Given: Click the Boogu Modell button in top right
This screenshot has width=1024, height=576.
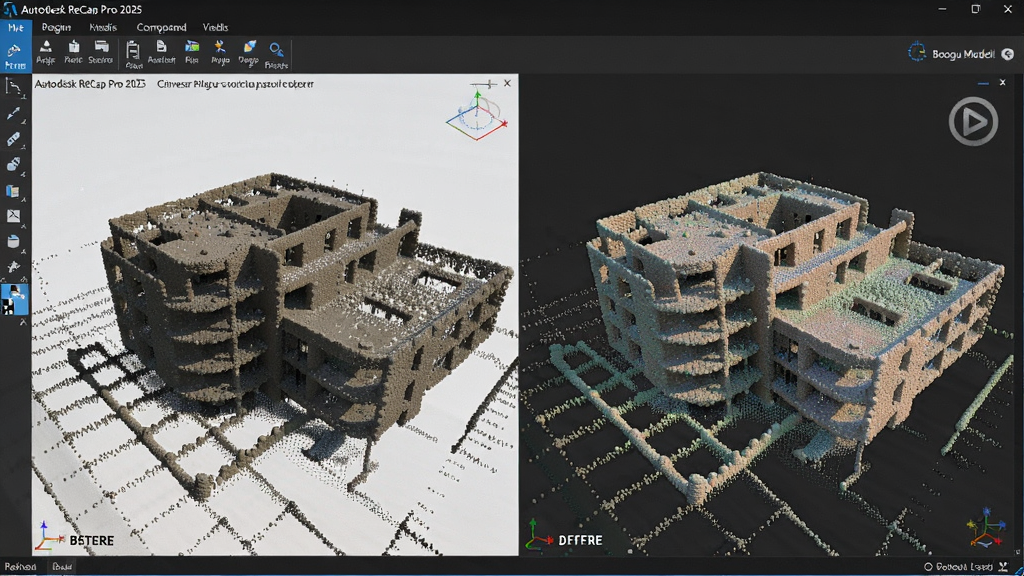Looking at the screenshot, I should 961,54.
